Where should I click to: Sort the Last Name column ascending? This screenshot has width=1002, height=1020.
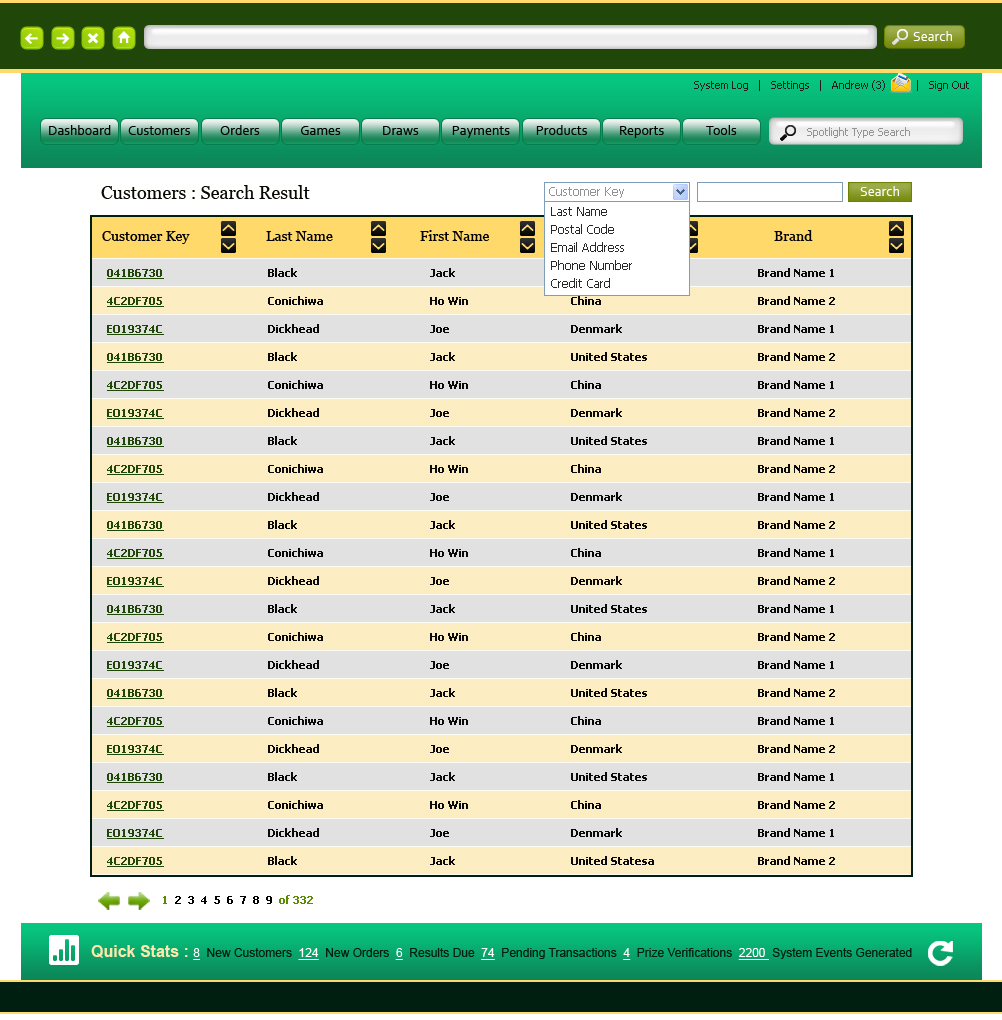click(378, 228)
